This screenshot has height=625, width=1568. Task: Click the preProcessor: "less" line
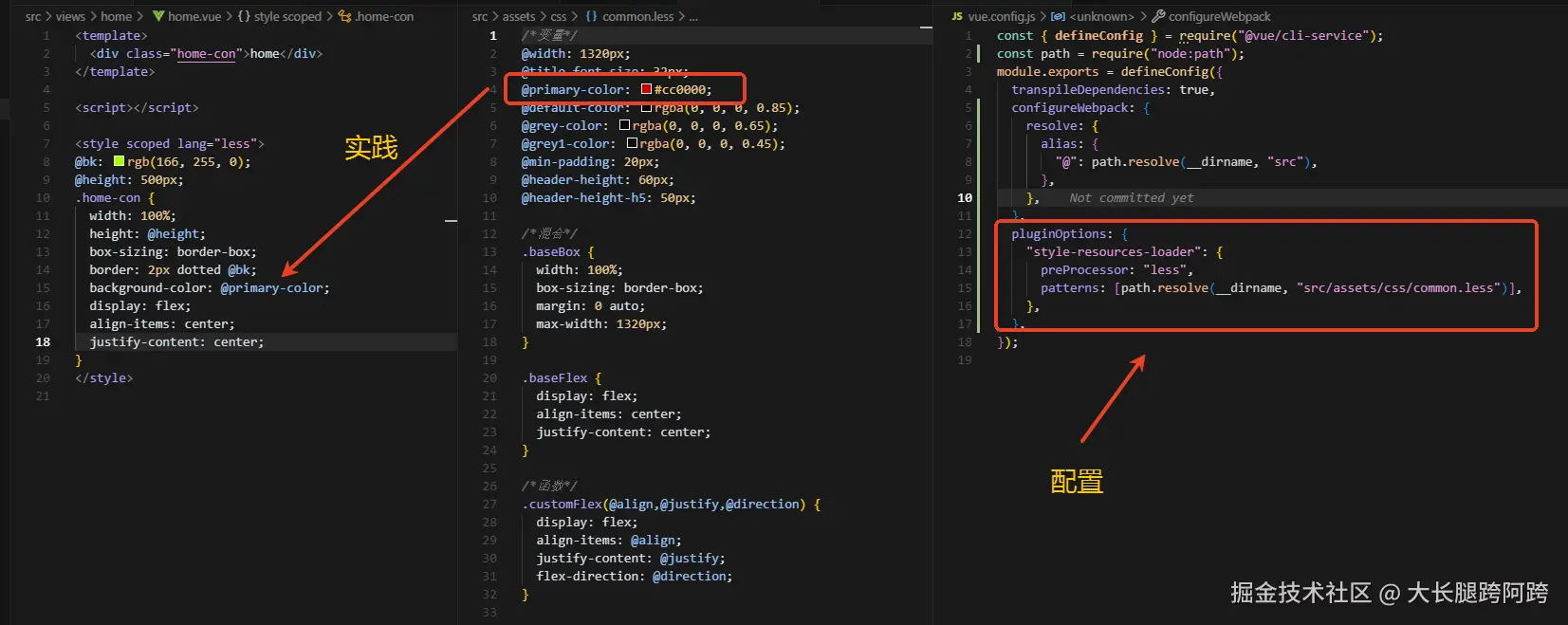point(1116,269)
